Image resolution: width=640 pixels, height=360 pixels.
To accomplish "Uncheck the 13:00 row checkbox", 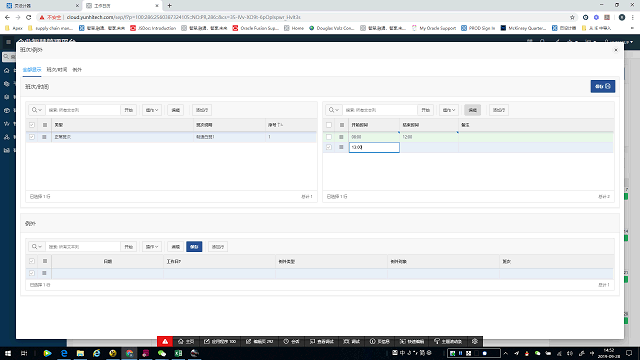I will (x=329, y=147).
